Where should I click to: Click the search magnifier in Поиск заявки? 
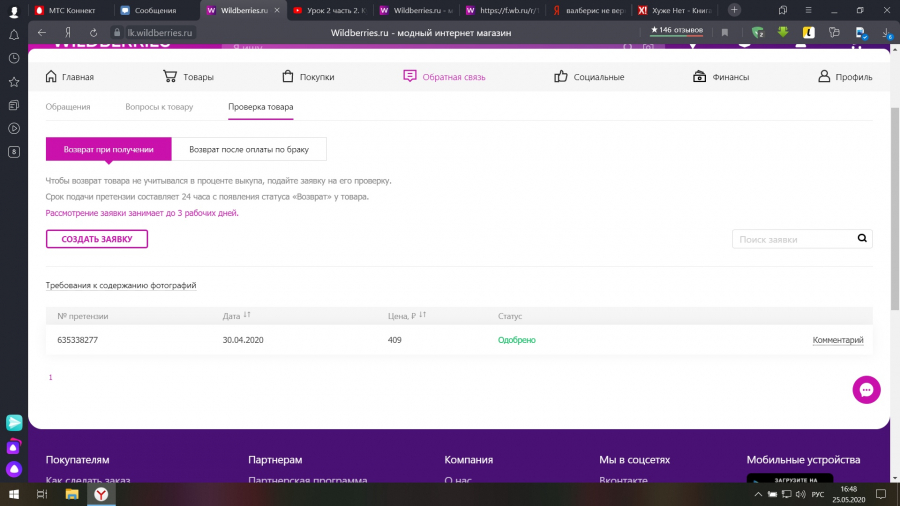point(862,239)
